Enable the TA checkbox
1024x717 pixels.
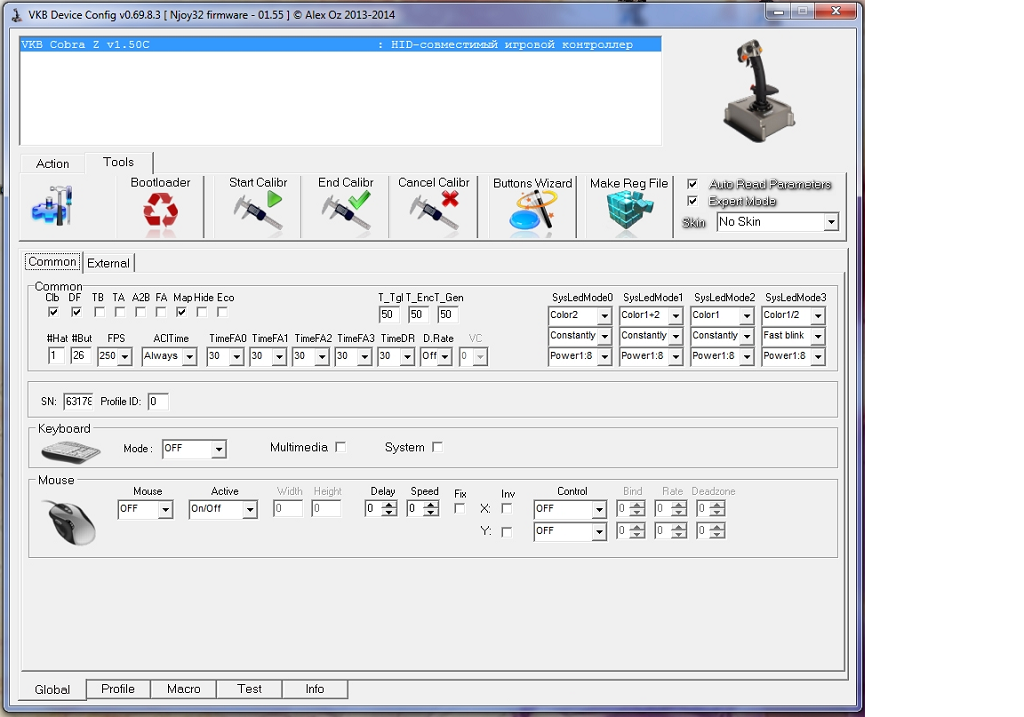(120, 312)
